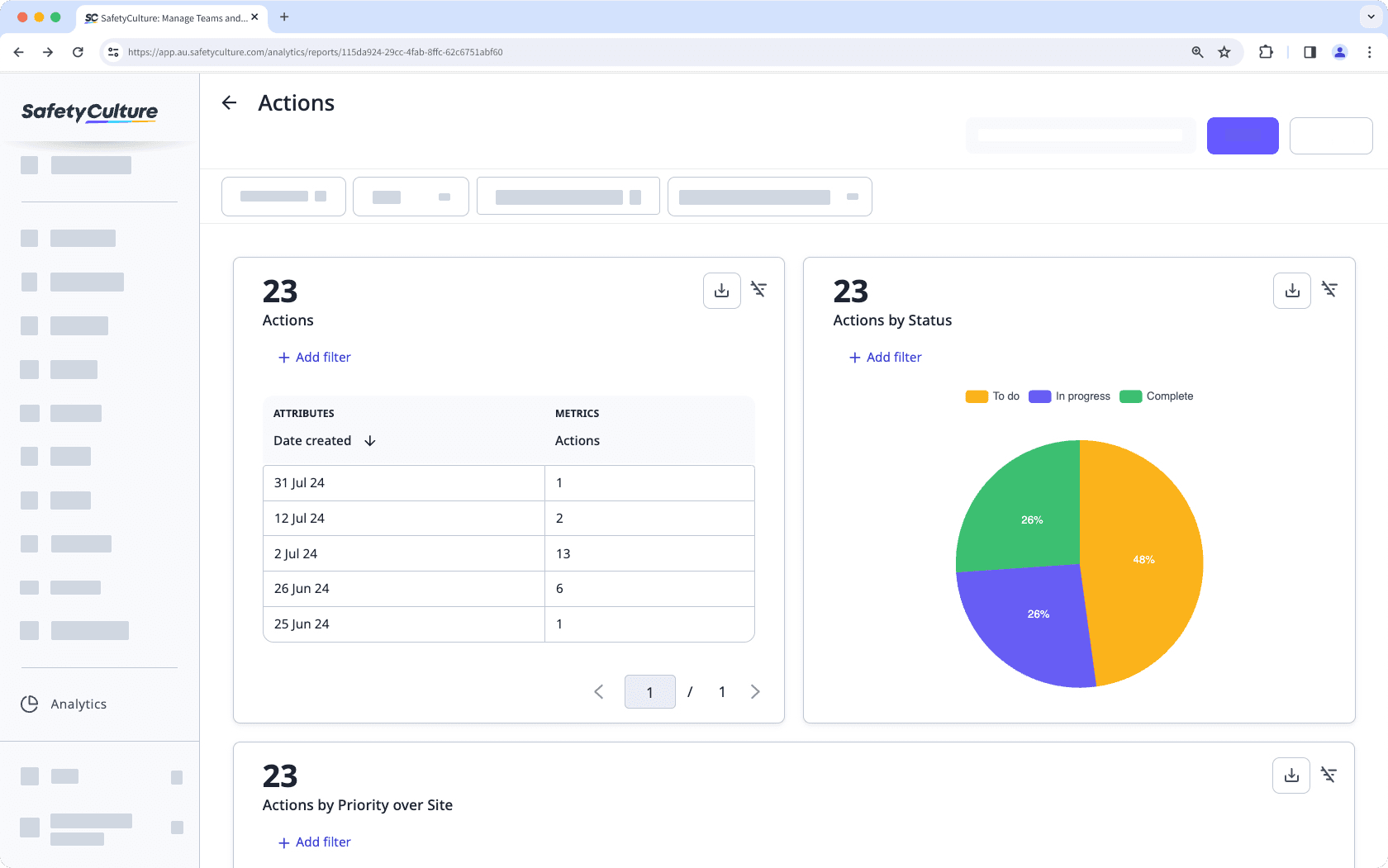Clear filters on the Actions card
The width and height of the screenshot is (1388, 868).
click(758, 290)
